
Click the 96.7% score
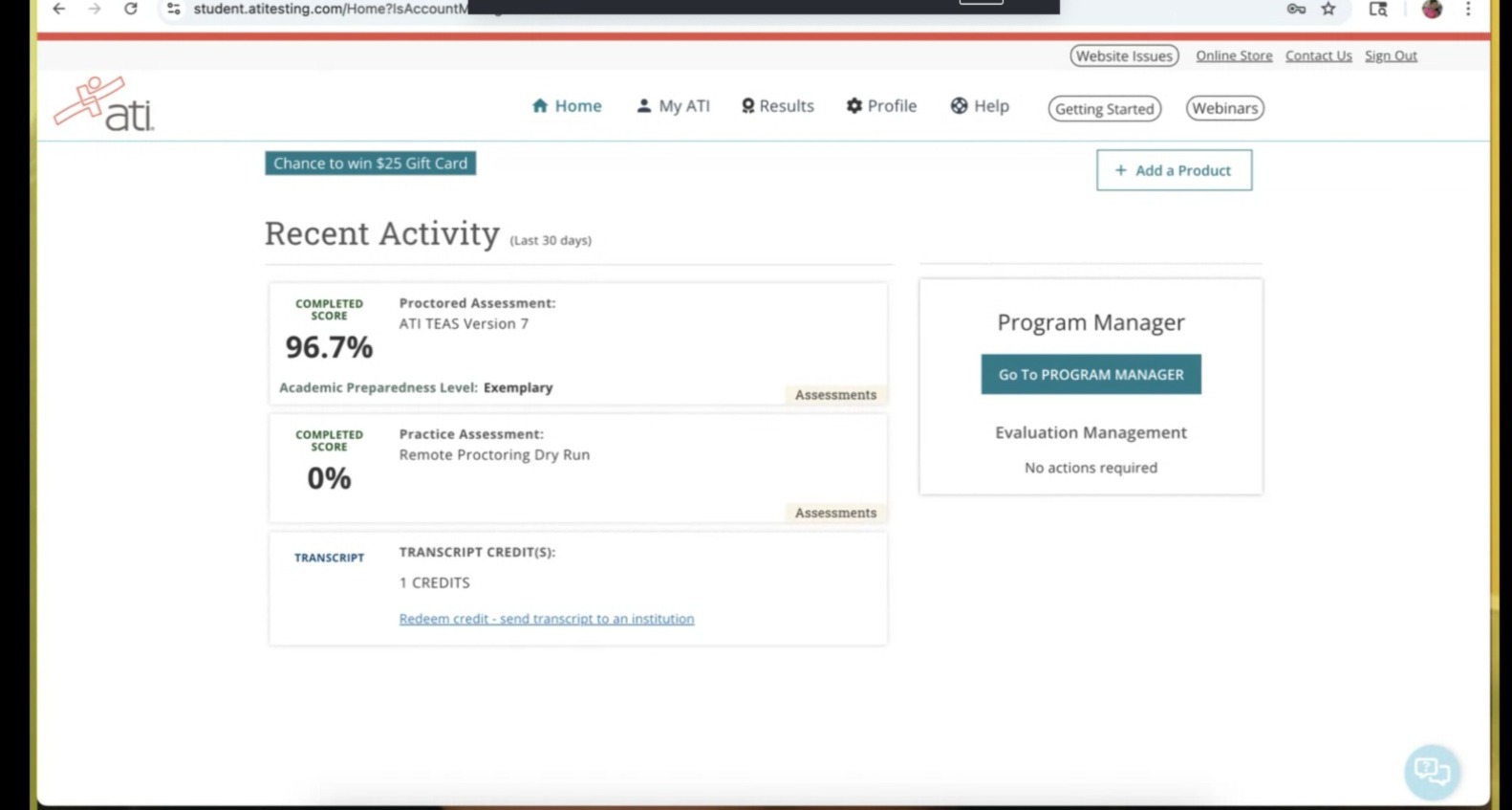pos(329,347)
